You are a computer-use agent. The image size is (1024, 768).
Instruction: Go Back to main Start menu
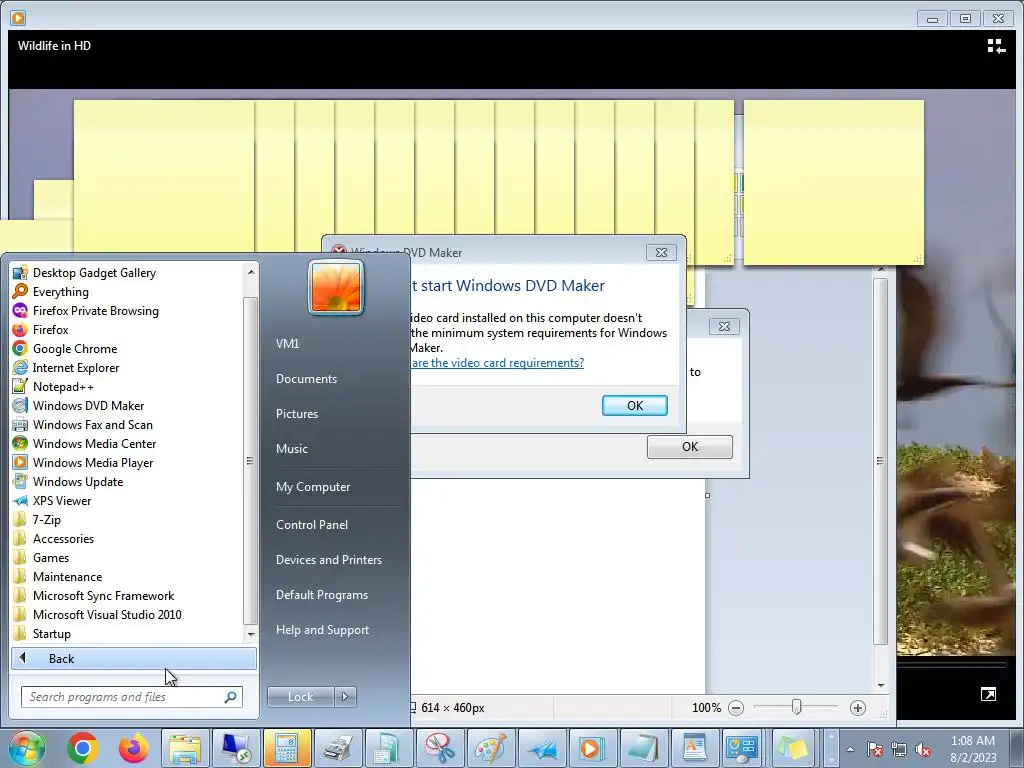pos(134,658)
